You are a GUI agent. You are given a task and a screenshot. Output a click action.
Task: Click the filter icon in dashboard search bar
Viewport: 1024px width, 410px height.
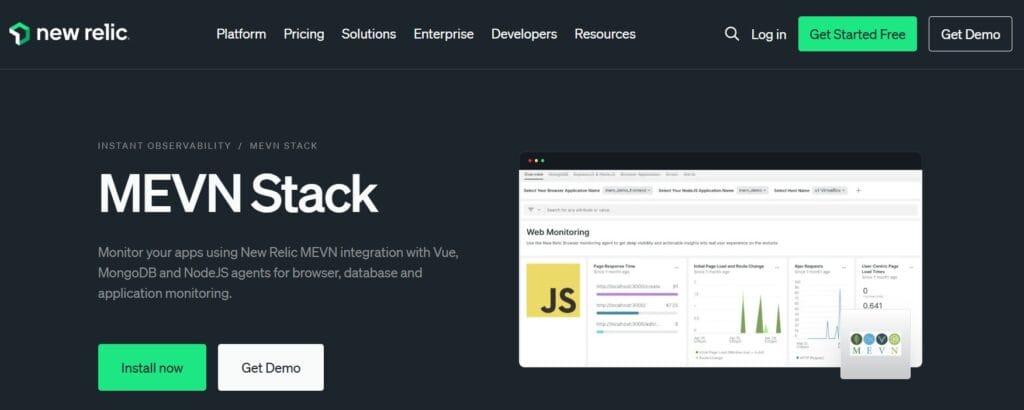click(532, 210)
